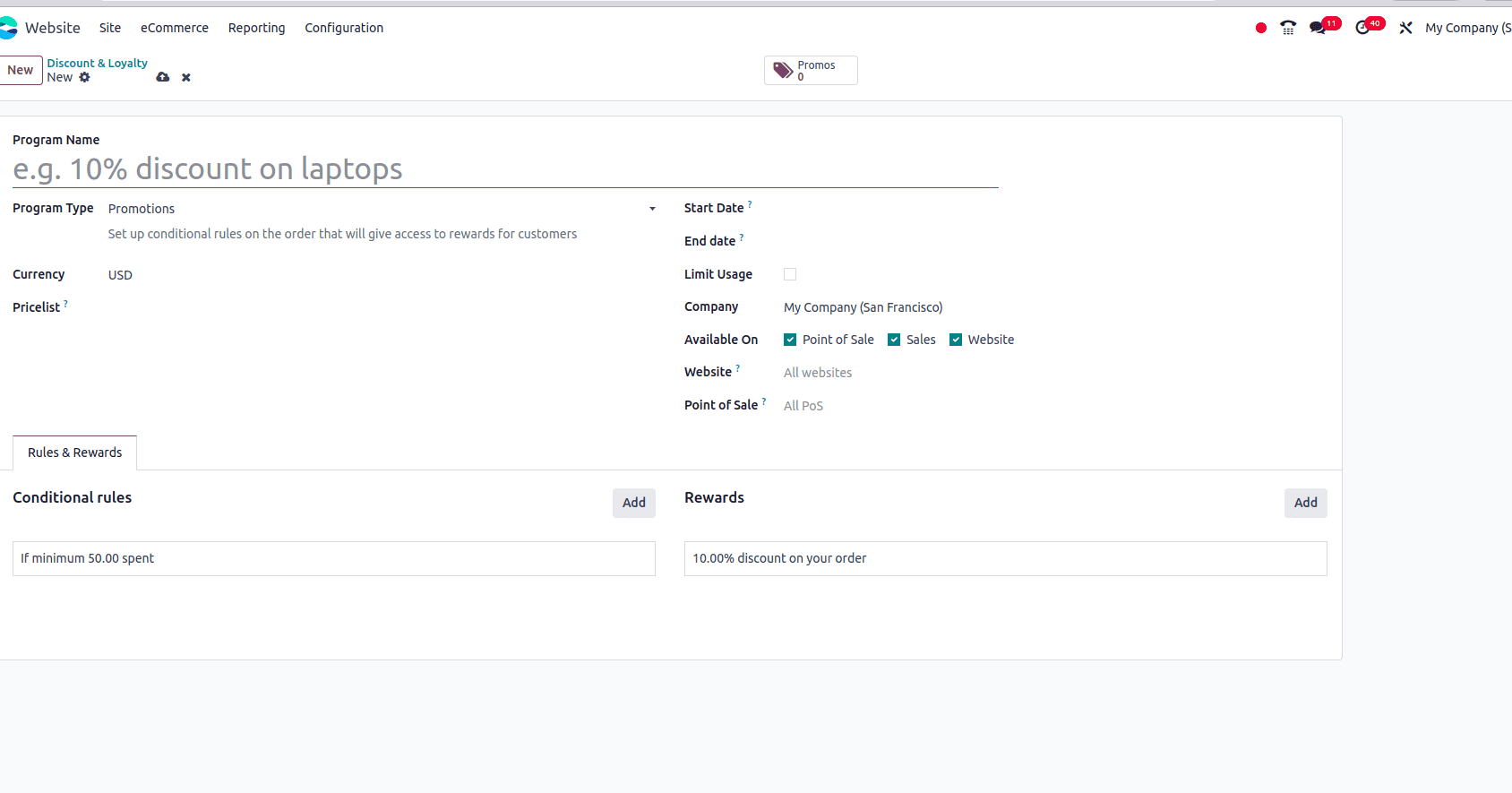Click the Program Name input field
Image resolution: width=1512 pixels, height=793 pixels.
point(505,168)
